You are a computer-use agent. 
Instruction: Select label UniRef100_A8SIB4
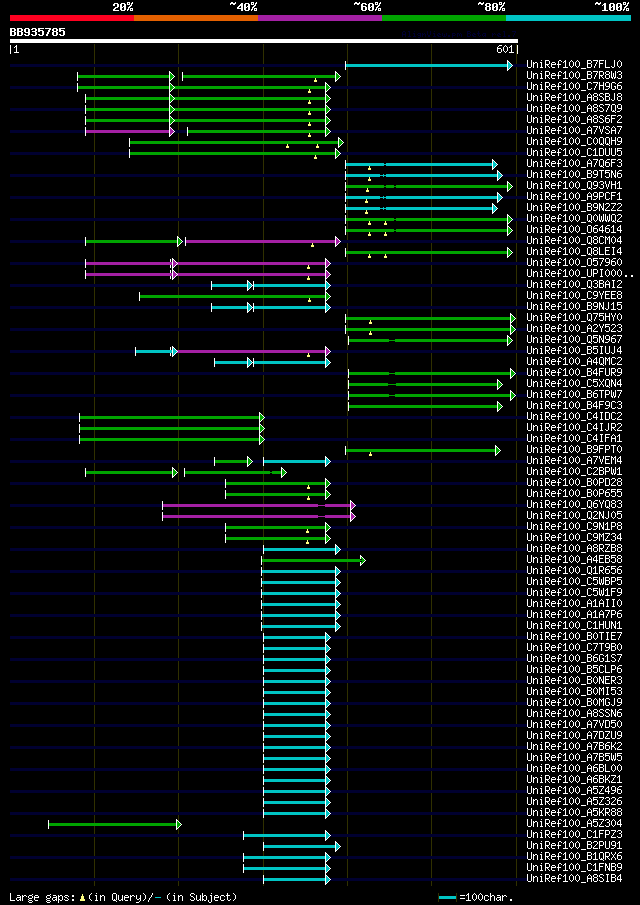pos(574,878)
